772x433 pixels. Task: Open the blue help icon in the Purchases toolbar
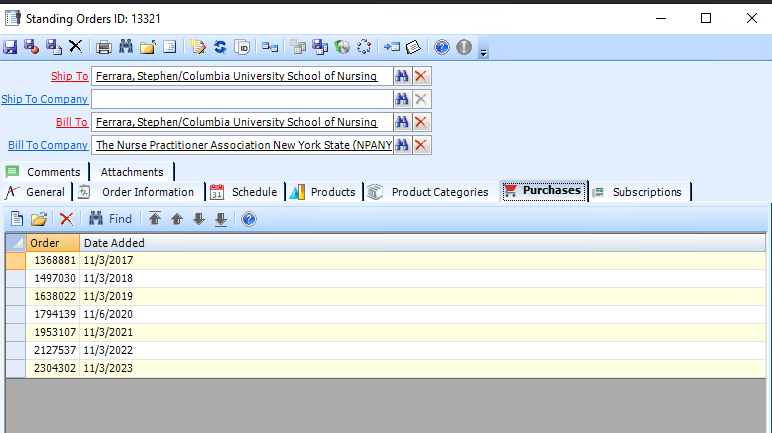click(x=249, y=219)
